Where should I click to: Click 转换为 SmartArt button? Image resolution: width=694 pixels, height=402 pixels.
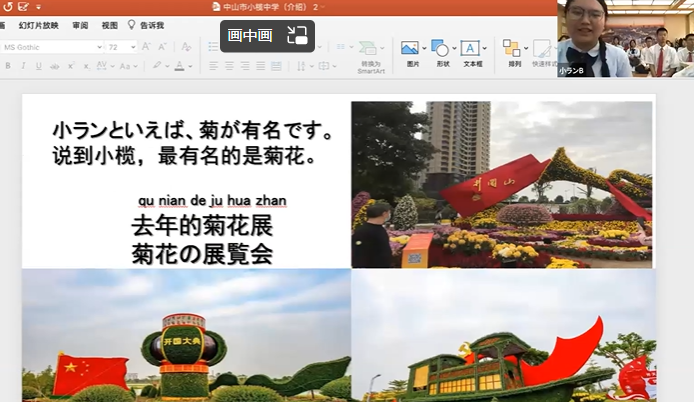pos(371,57)
